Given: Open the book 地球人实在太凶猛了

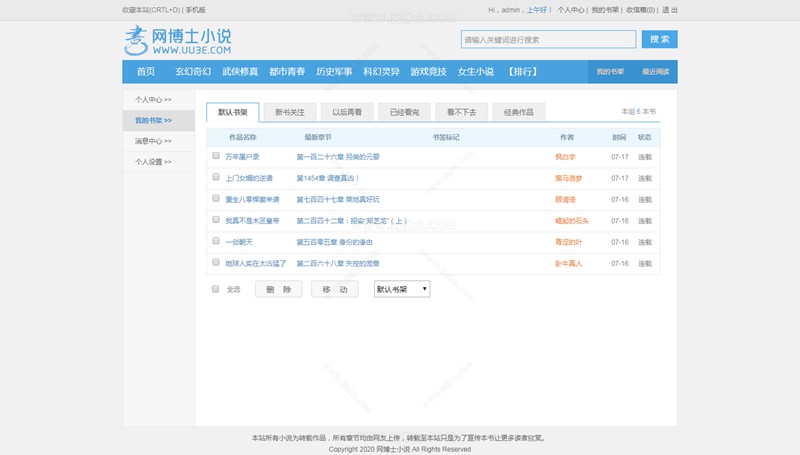Looking at the screenshot, I should point(256,264).
